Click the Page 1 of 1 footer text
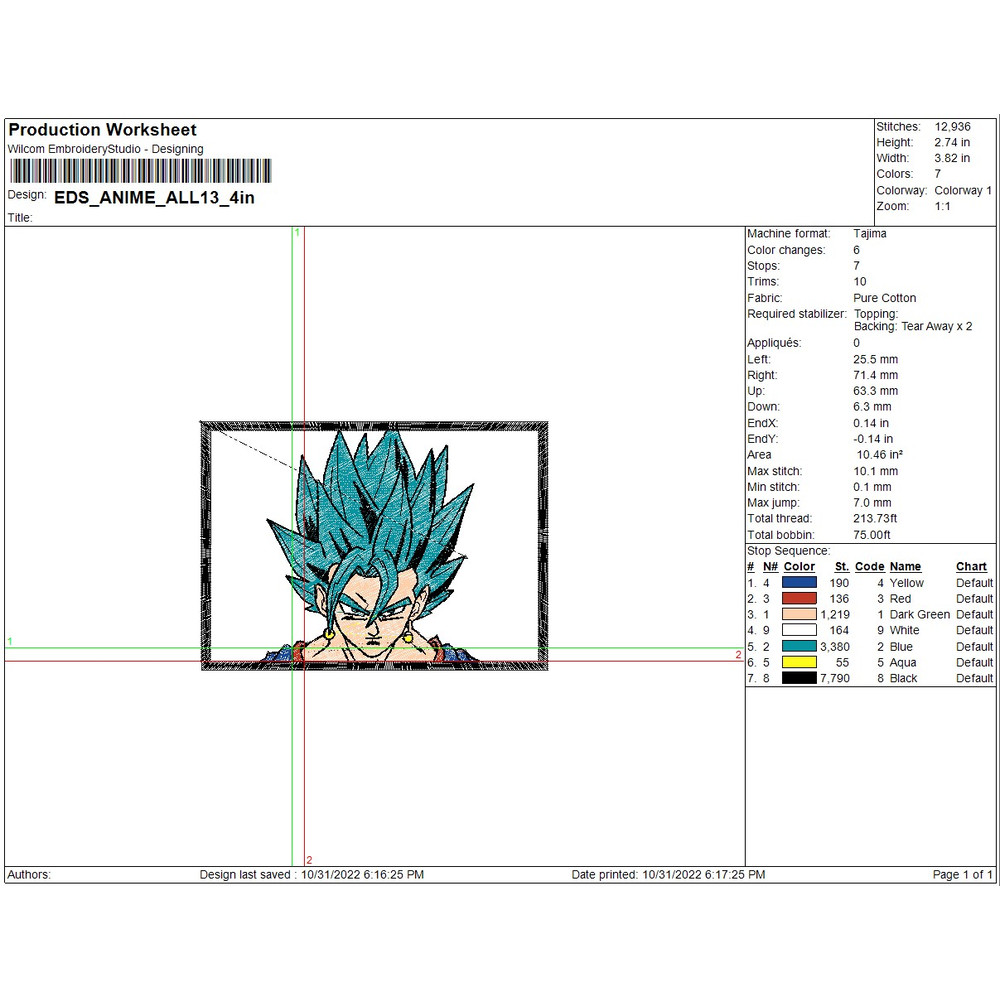1000x1000 pixels. point(962,875)
